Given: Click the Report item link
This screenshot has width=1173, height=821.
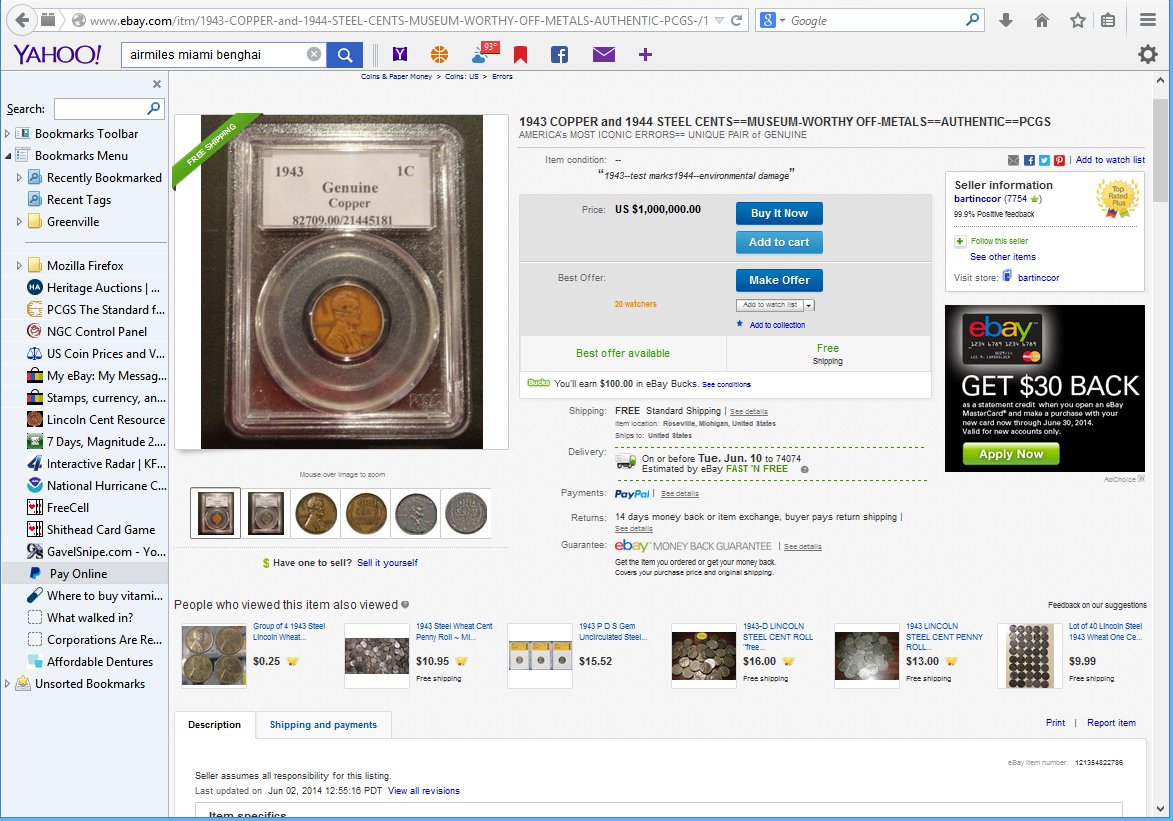Looking at the screenshot, I should pyautogui.click(x=1111, y=723).
